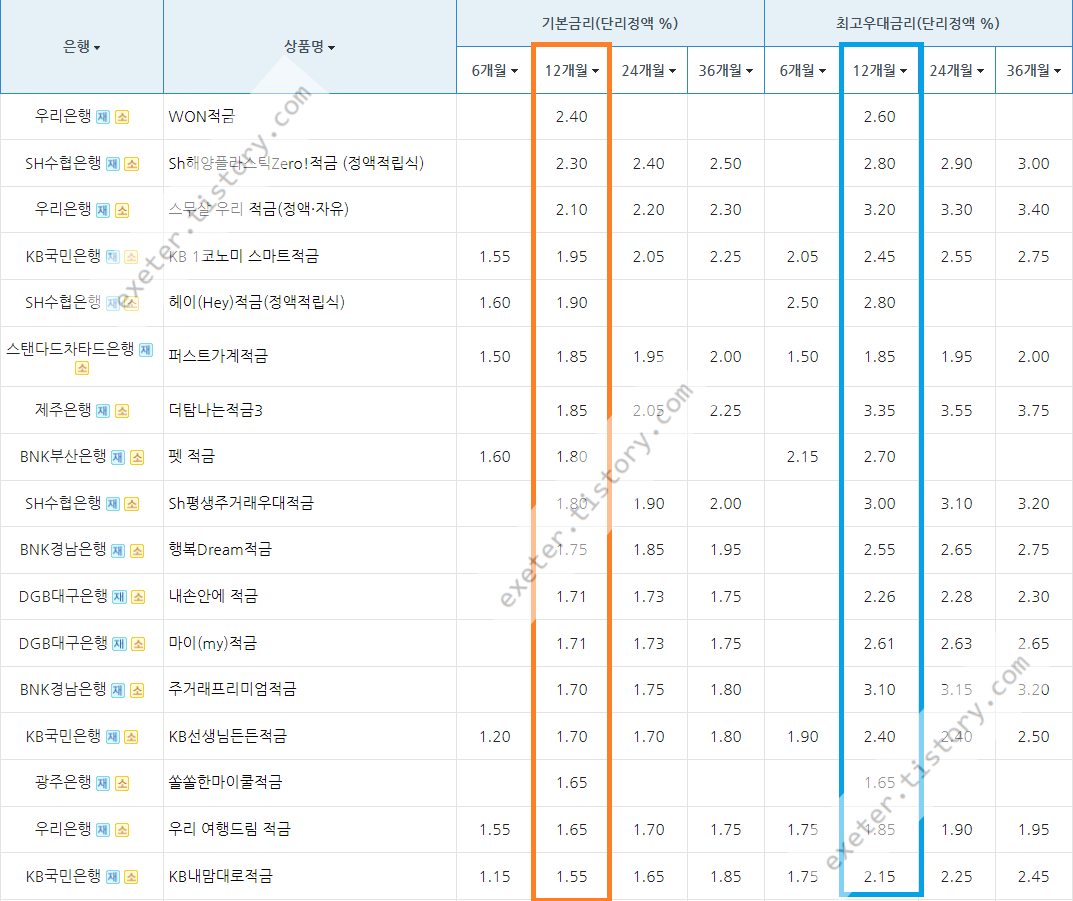The height and width of the screenshot is (901, 1073).
Task: Click 재 badge in 행복Dream적금 row
Action: pyautogui.click(x=118, y=551)
